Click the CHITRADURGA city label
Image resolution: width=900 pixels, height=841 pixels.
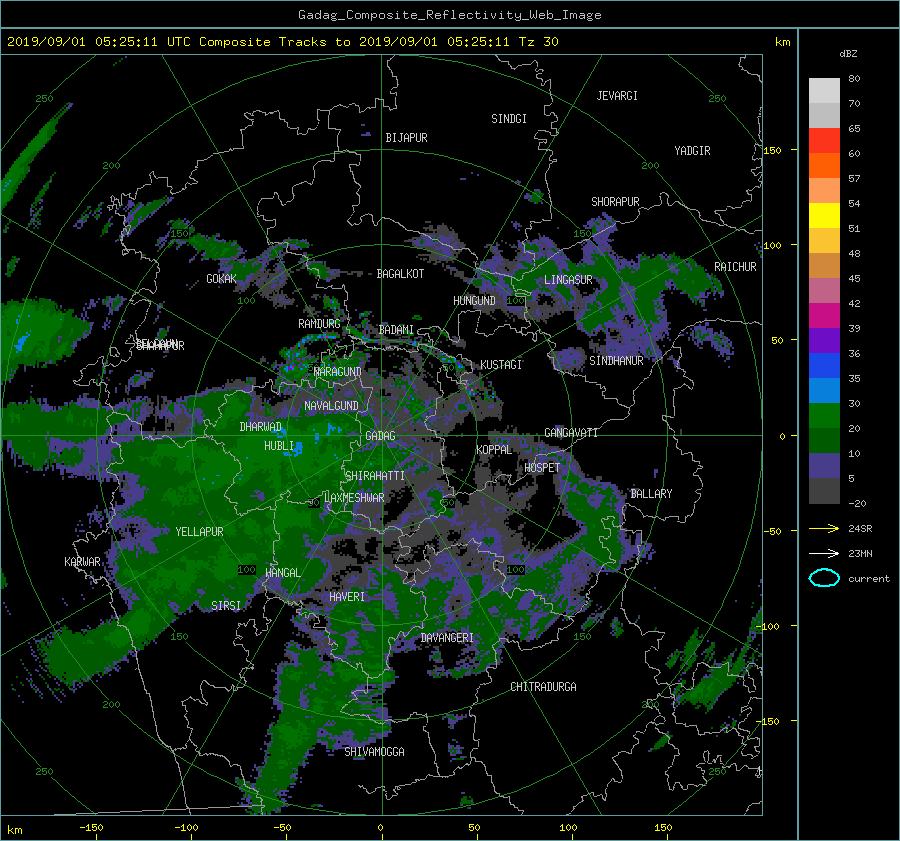(543, 687)
